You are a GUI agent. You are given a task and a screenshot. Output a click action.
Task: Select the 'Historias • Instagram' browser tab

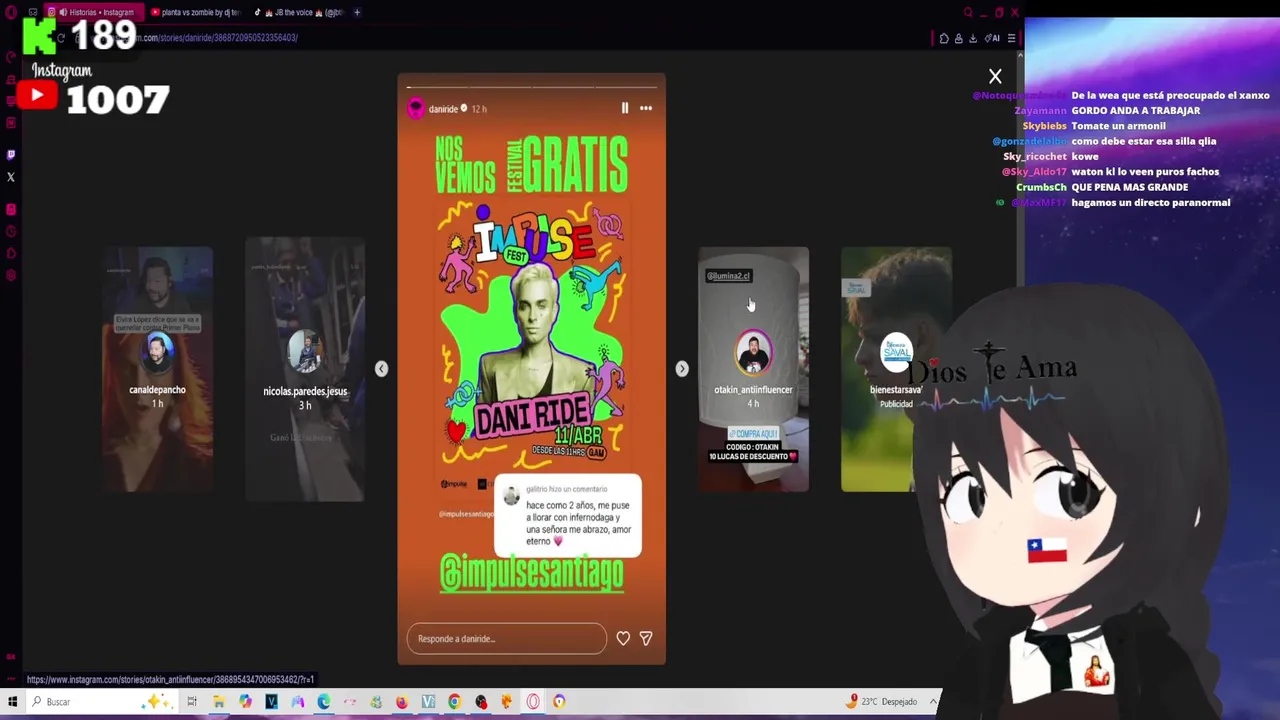pyautogui.click(x=93, y=12)
